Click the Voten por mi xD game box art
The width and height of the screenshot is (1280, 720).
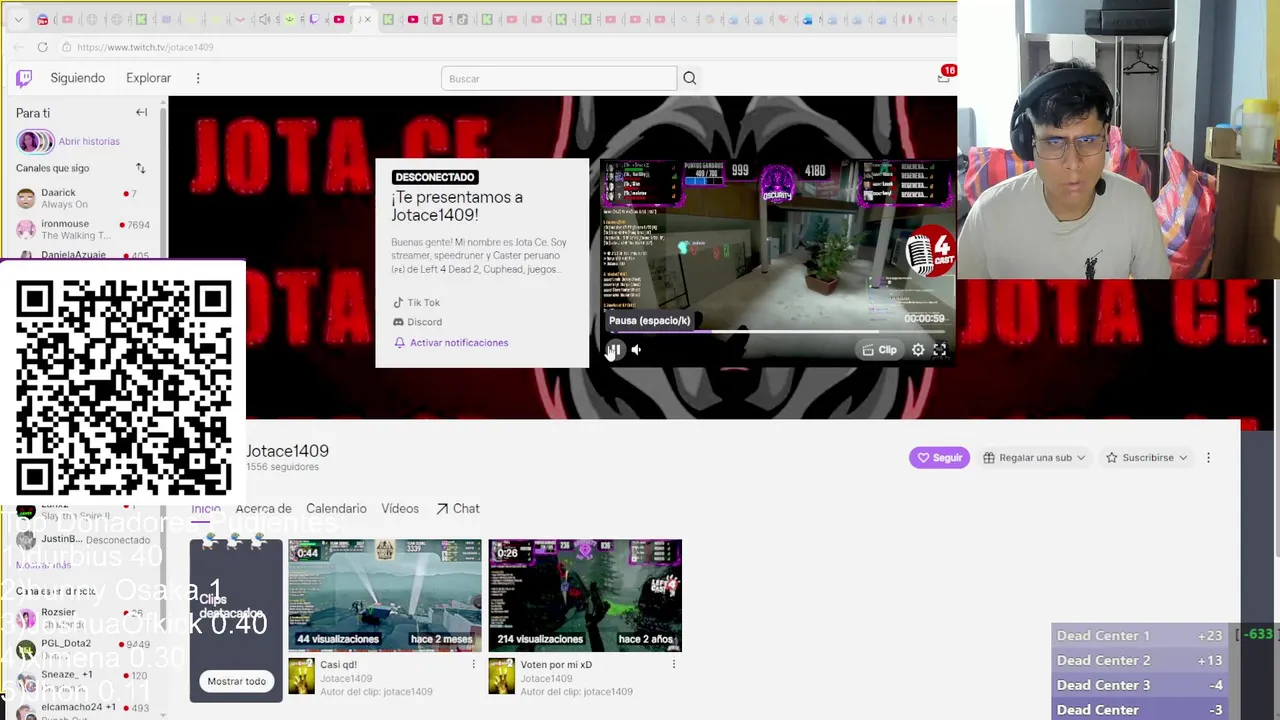click(501, 677)
